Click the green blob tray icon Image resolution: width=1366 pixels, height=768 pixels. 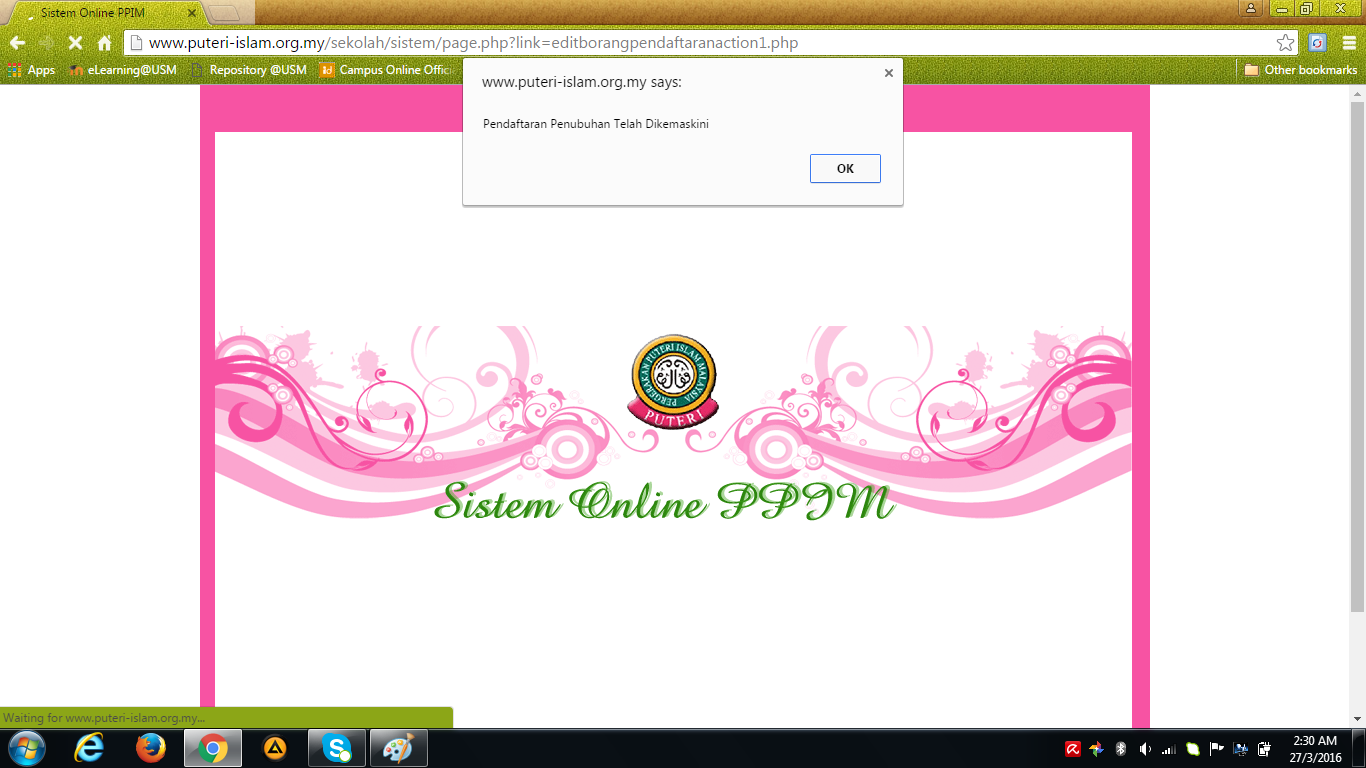[1193, 749]
